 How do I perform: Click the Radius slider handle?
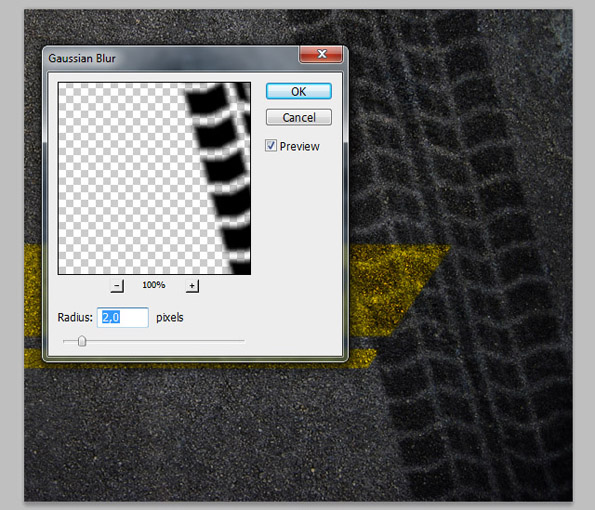82,341
